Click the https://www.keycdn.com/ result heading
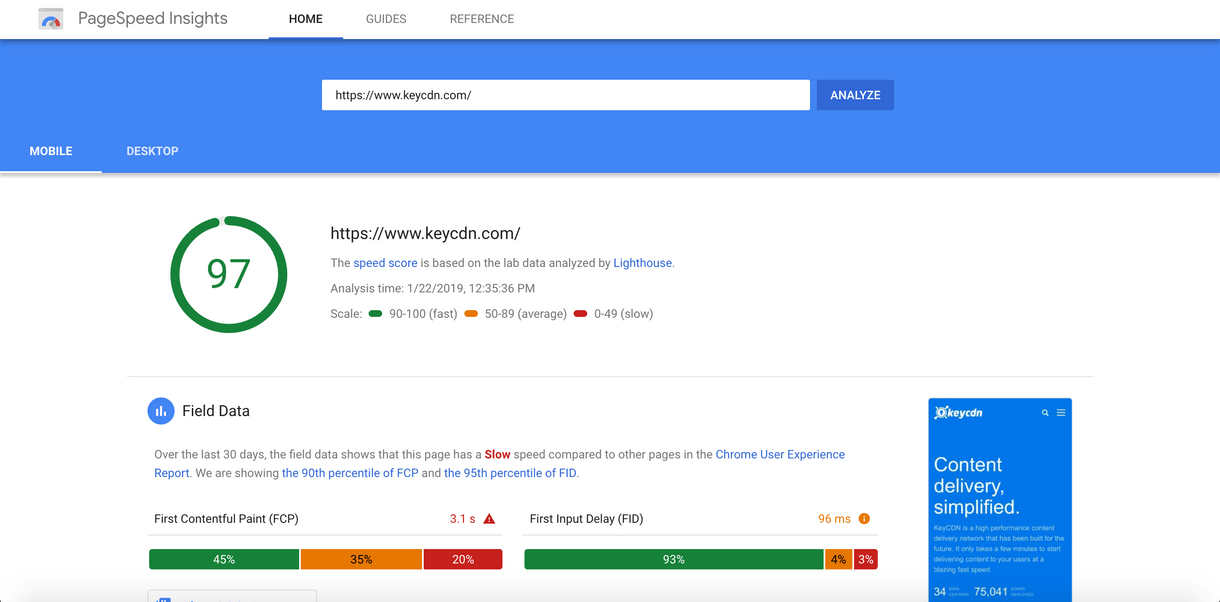This screenshot has height=602, width=1220. point(425,233)
